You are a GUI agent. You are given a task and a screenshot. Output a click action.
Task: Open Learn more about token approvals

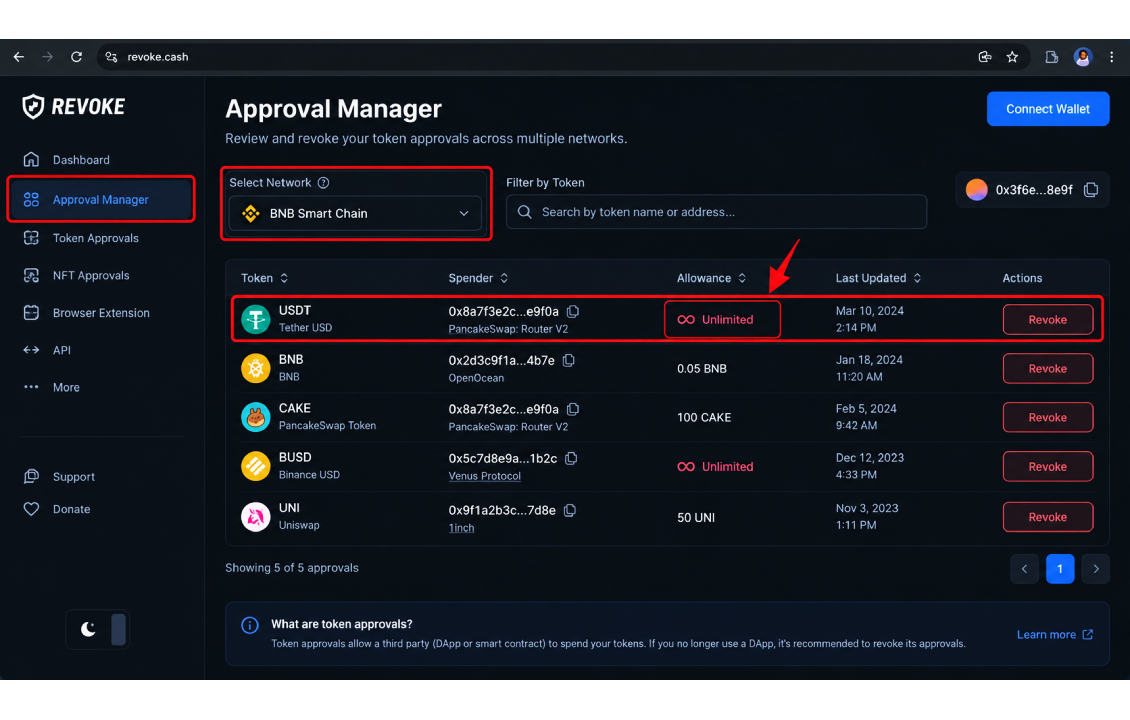(1054, 634)
